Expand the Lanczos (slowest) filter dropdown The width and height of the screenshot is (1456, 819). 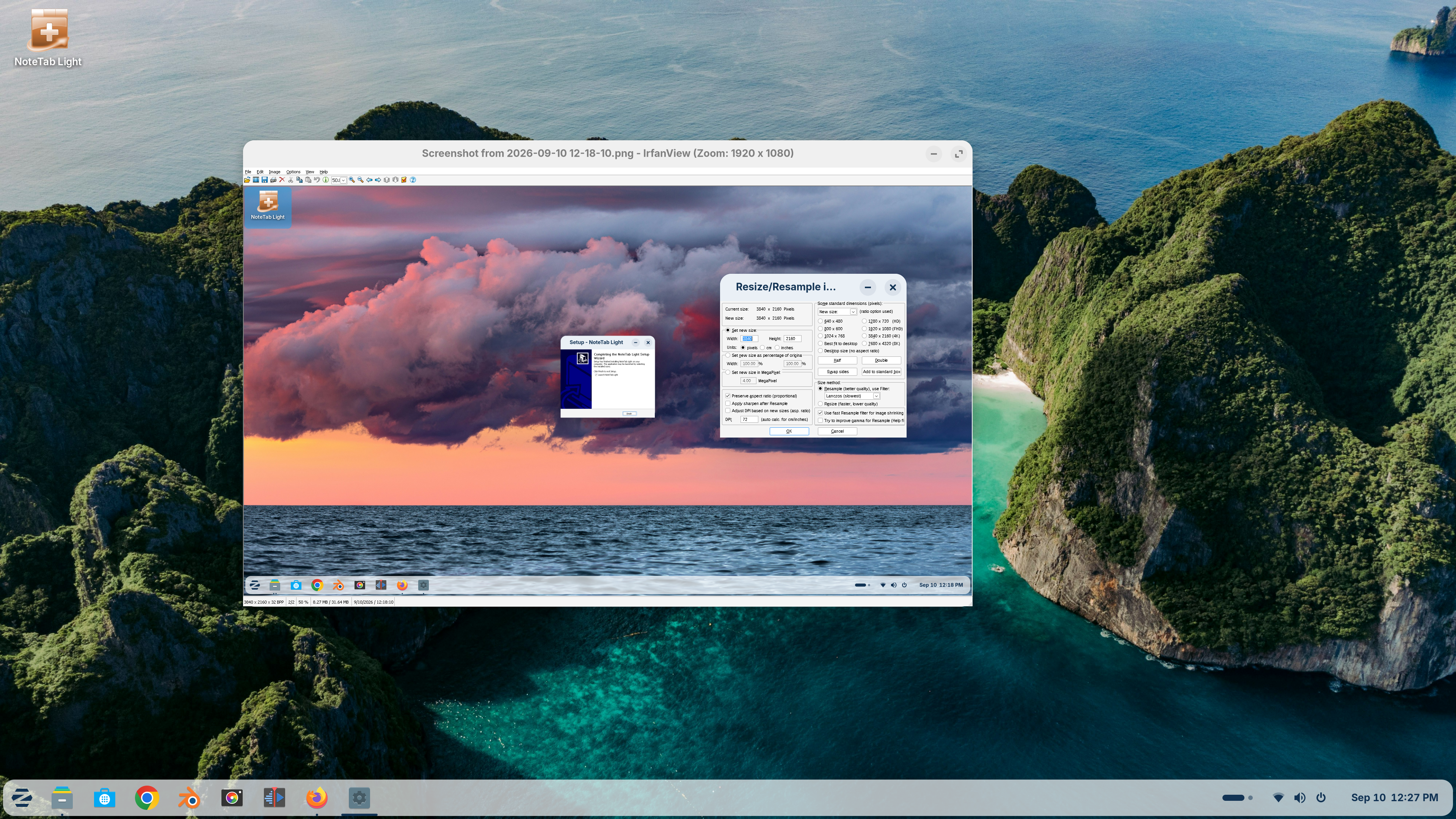pyautogui.click(x=876, y=396)
